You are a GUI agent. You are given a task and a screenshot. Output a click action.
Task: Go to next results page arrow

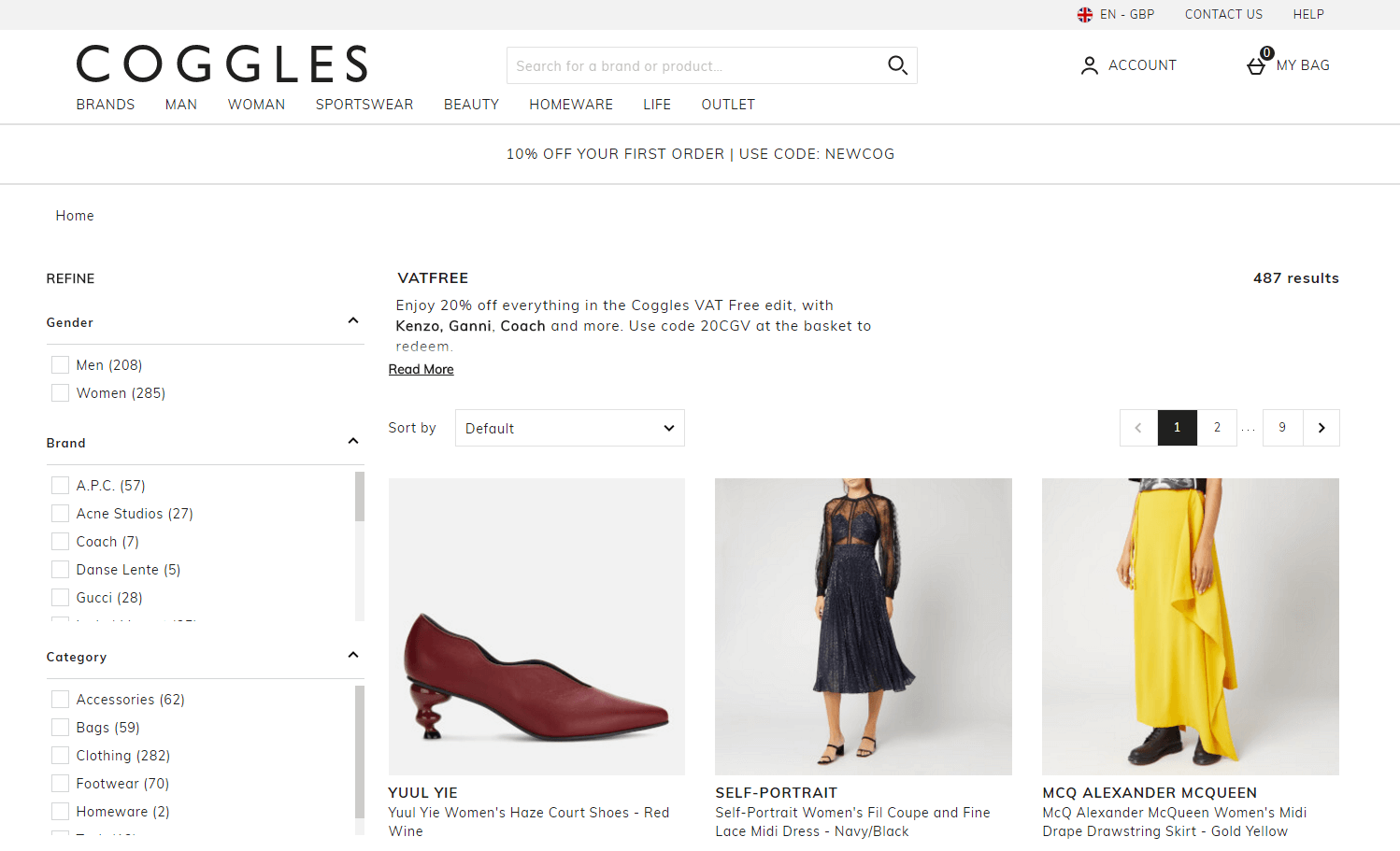click(x=1321, y=428)
